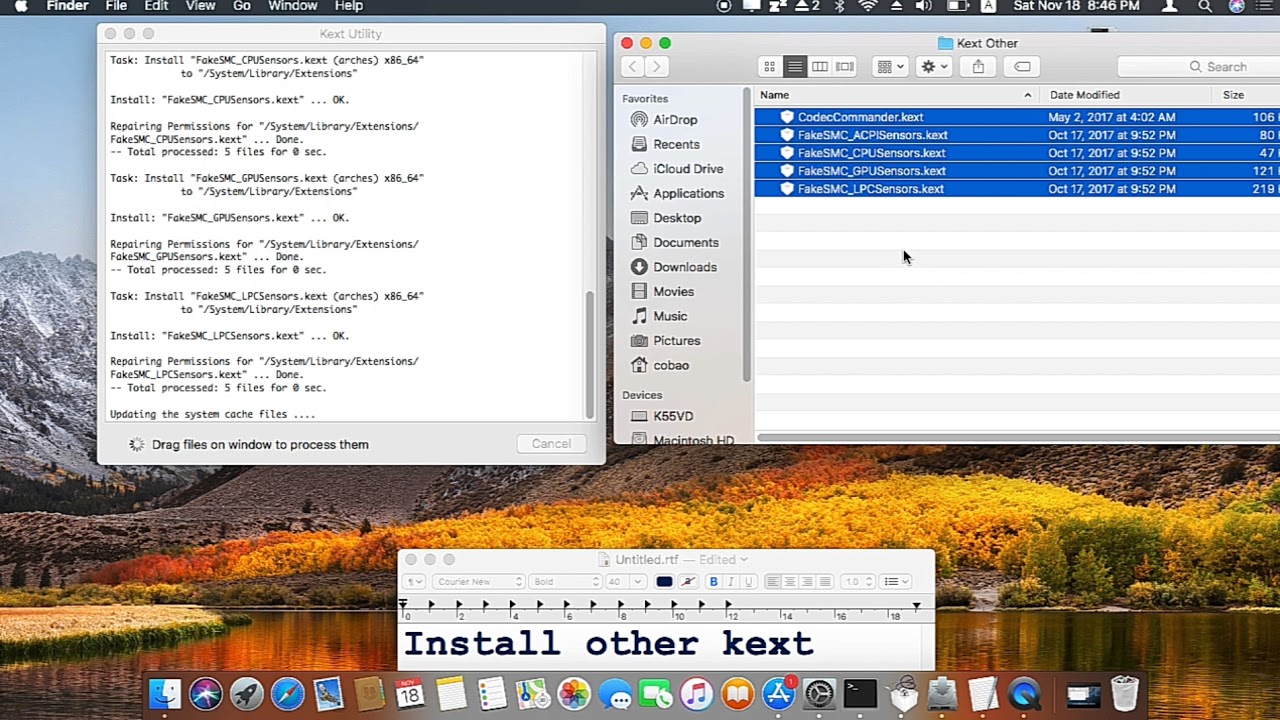Image resolution: width=1280 pixels, height=720 pixels.
Task: Open AirDrop in Finder sidebar
Action: 675,120
